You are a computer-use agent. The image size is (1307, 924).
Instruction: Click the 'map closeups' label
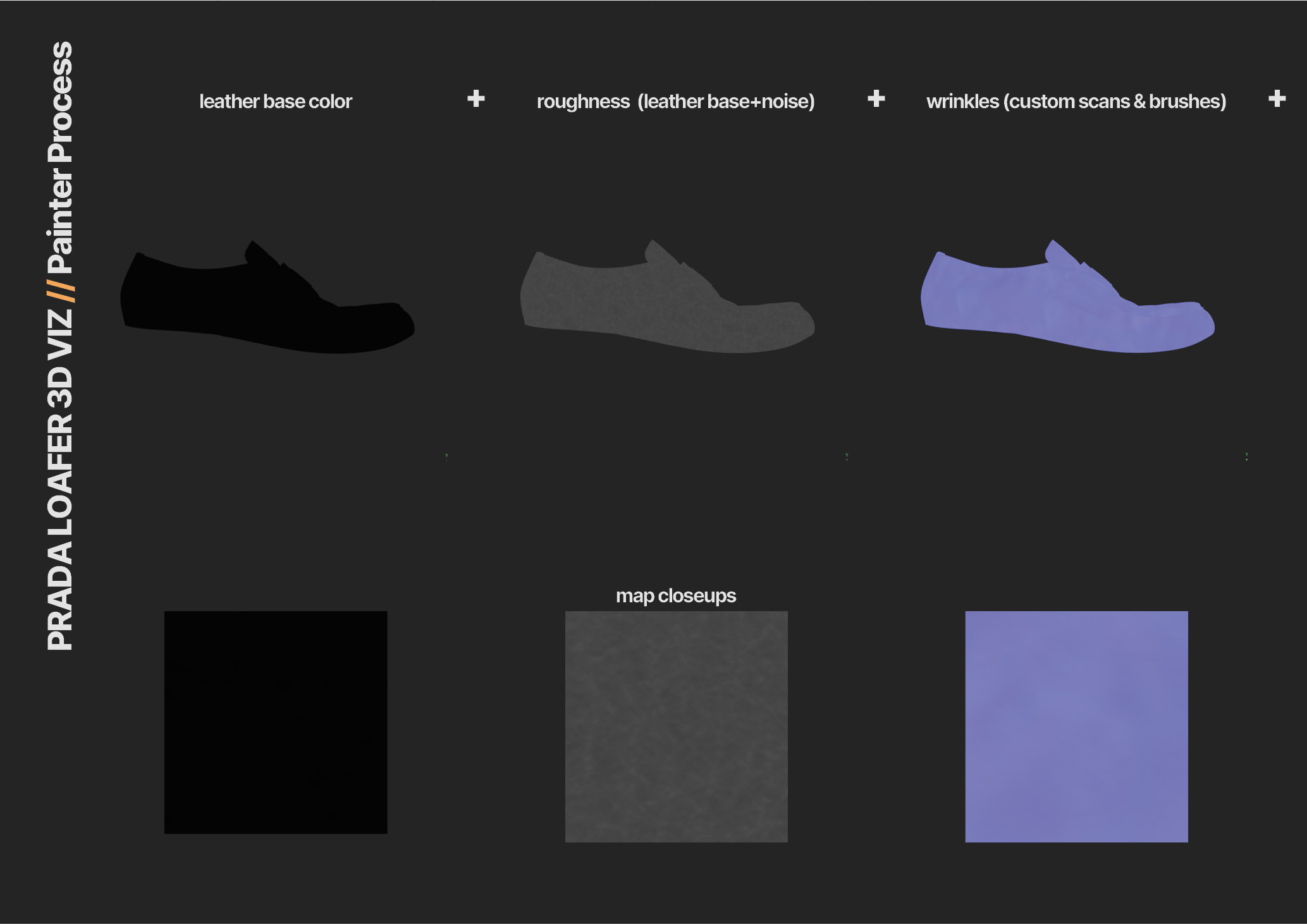[x=676, y=595]
